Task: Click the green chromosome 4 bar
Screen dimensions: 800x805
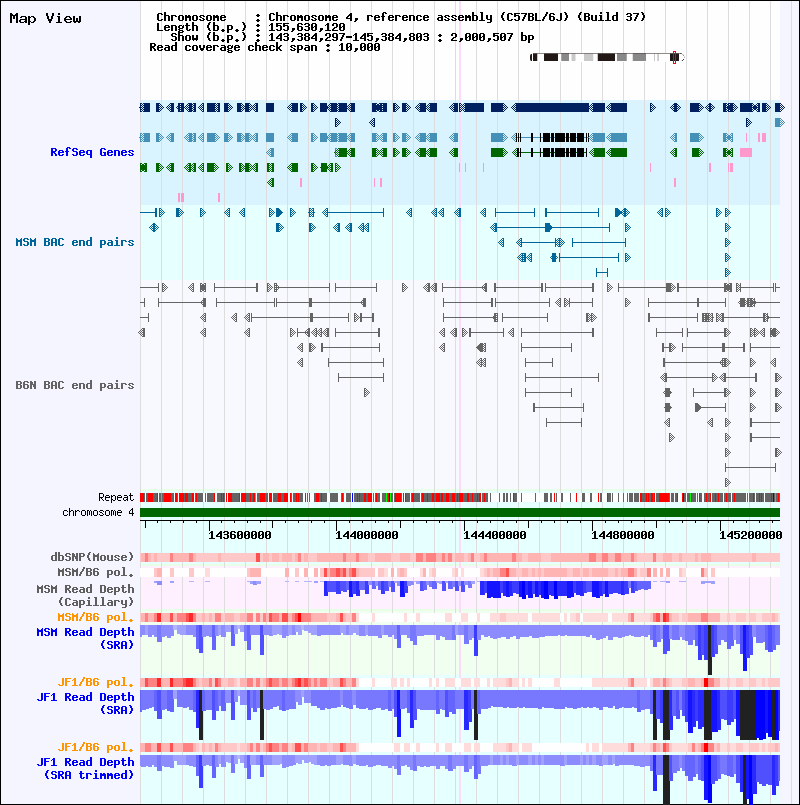Action: click(x=460, y=512)
